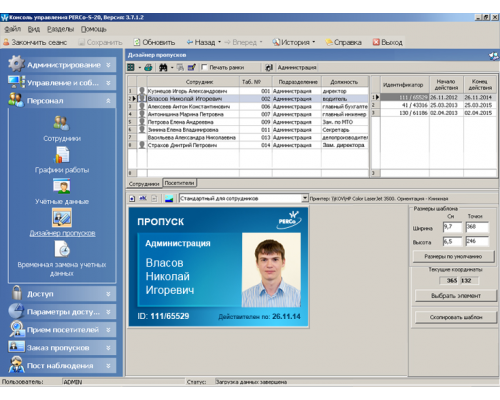Click the top-right icon in Дизайнер пропусков header
Image resolution: width=500 pixels, height=400 pixels.
493,56
